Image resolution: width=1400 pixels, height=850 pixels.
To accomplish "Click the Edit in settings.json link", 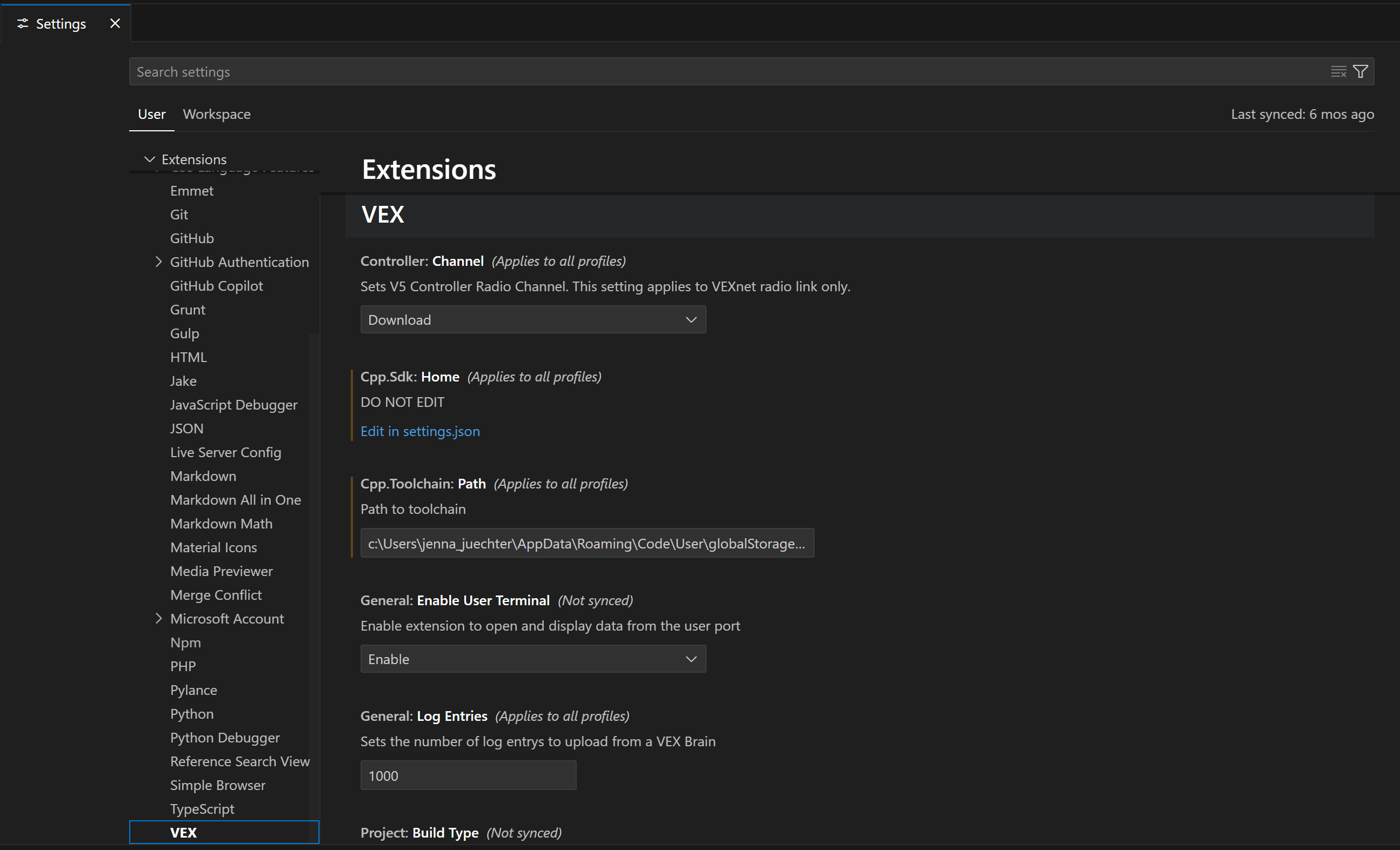I will (x=420, y=431).
